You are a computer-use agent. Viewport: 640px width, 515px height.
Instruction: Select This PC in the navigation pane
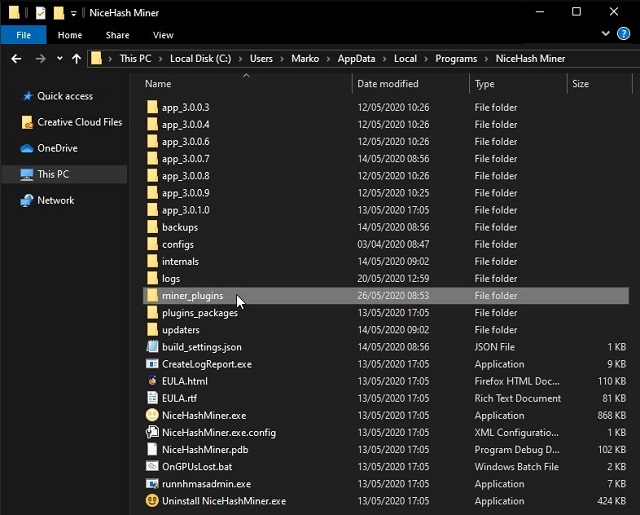tap(64, 174)
